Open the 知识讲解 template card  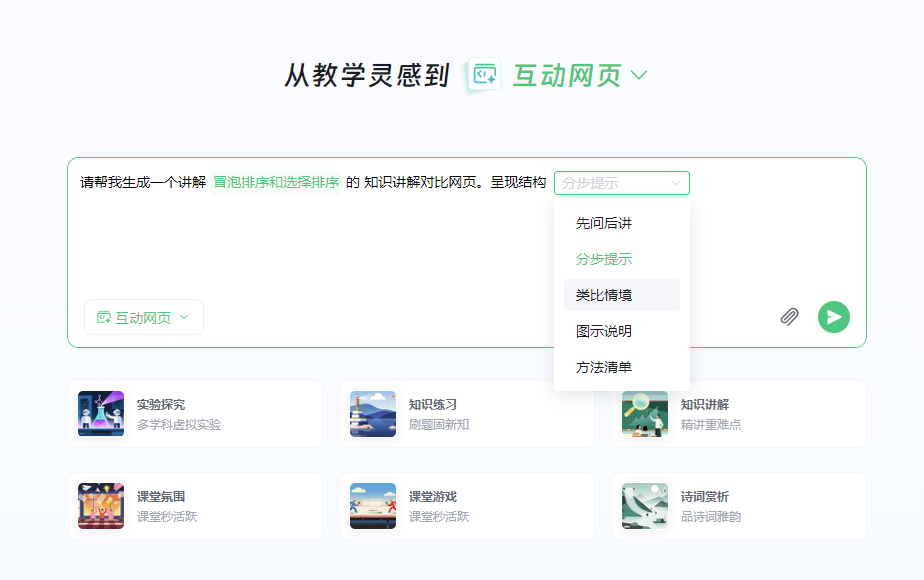[739, 414]
